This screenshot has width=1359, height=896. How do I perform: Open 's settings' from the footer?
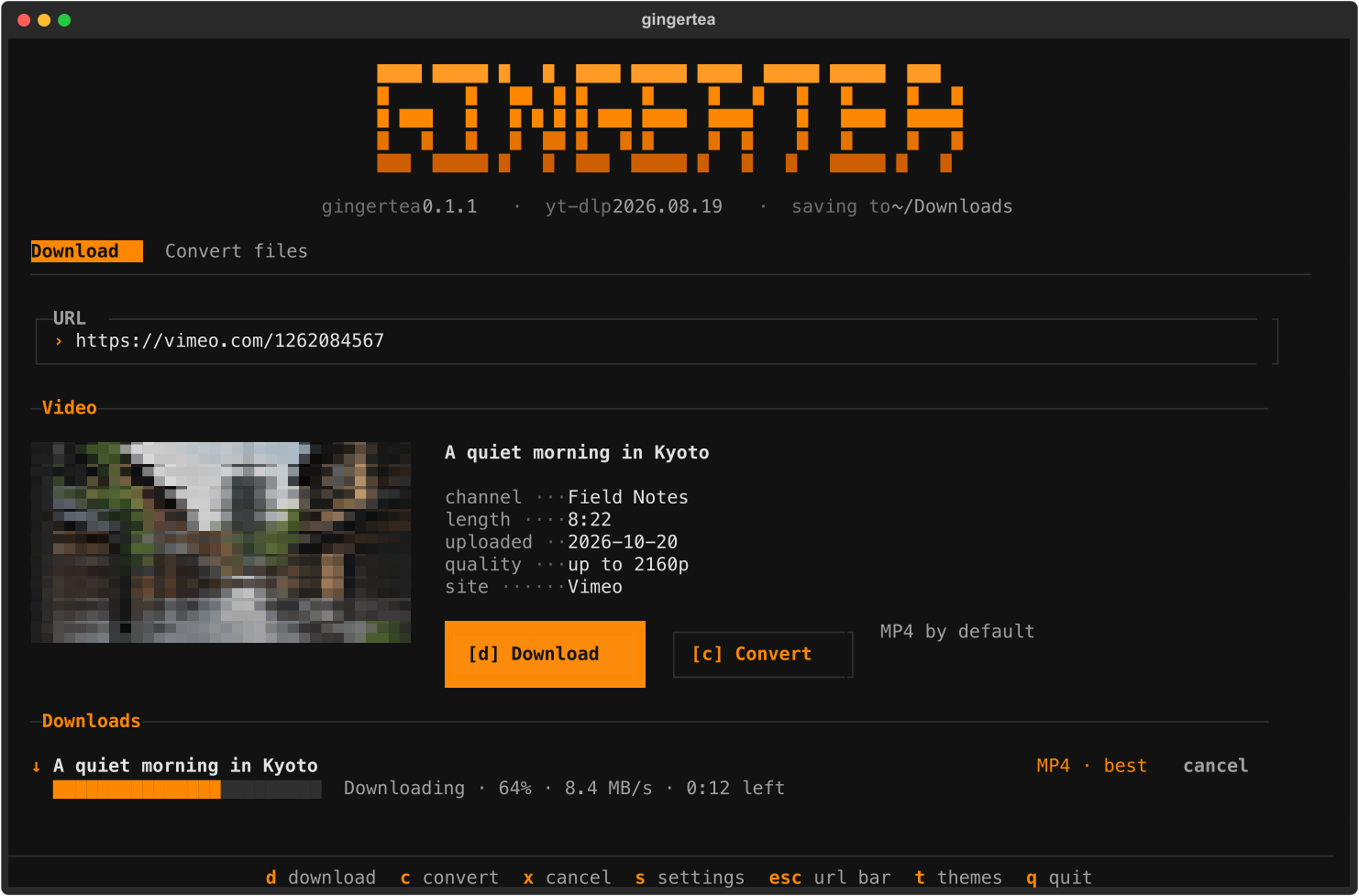pos(690,878)
